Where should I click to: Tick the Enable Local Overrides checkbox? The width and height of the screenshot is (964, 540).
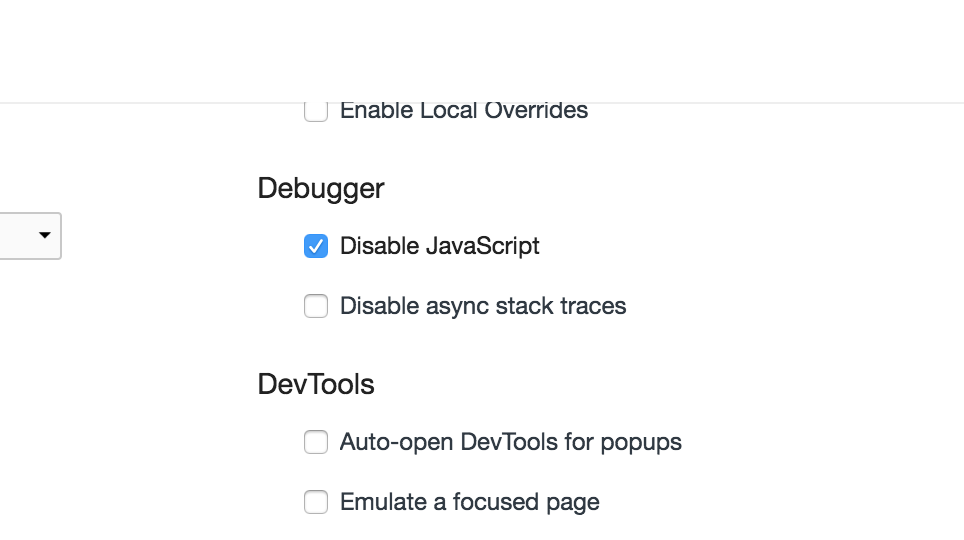point(316,110)
